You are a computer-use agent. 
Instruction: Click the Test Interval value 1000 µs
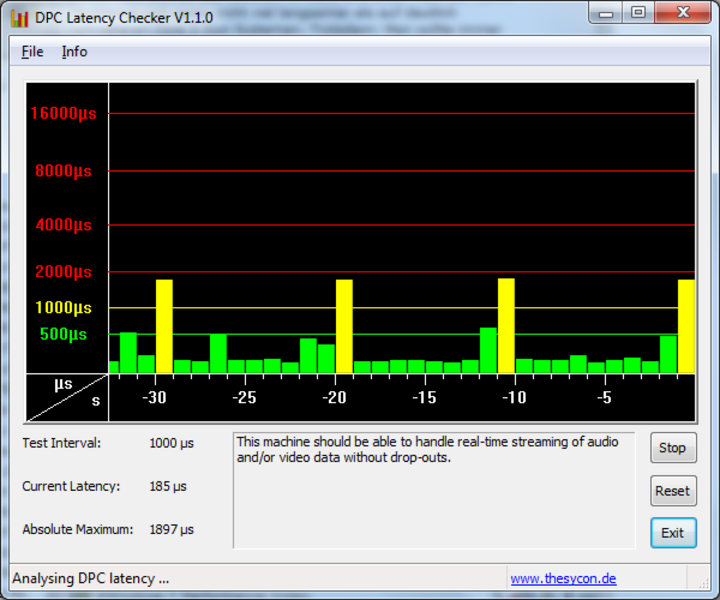(172, 443)
